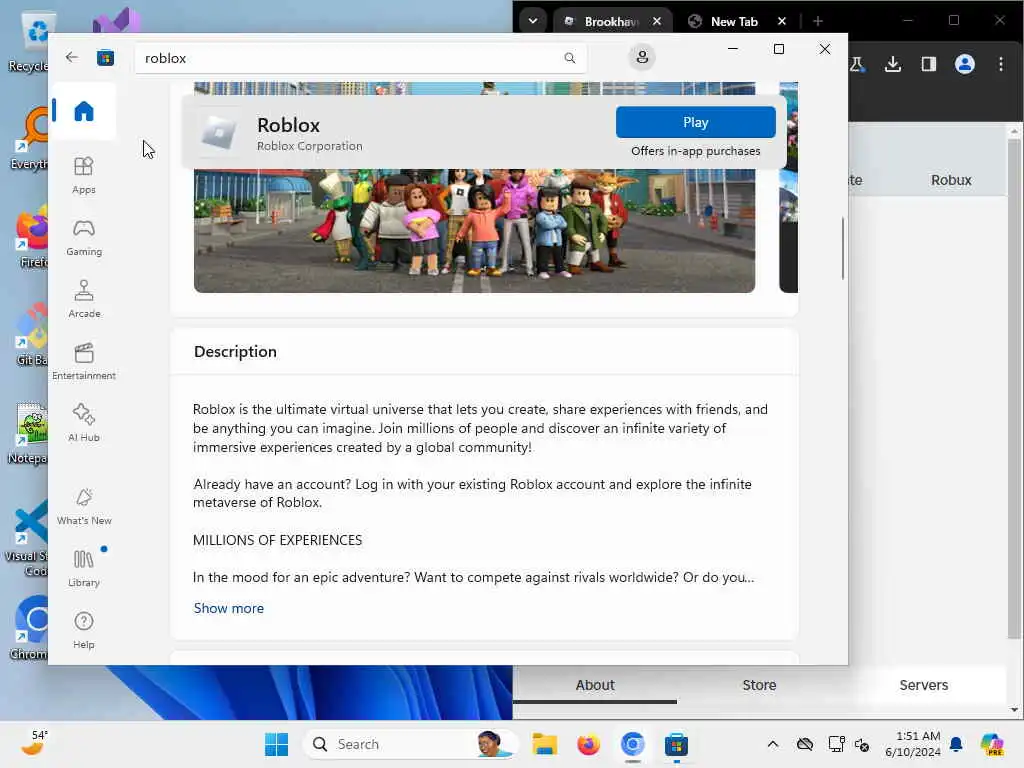Open File Explorer from the taskbar
The width and height of the screenshot is (1024, 768).
(544, 744)
